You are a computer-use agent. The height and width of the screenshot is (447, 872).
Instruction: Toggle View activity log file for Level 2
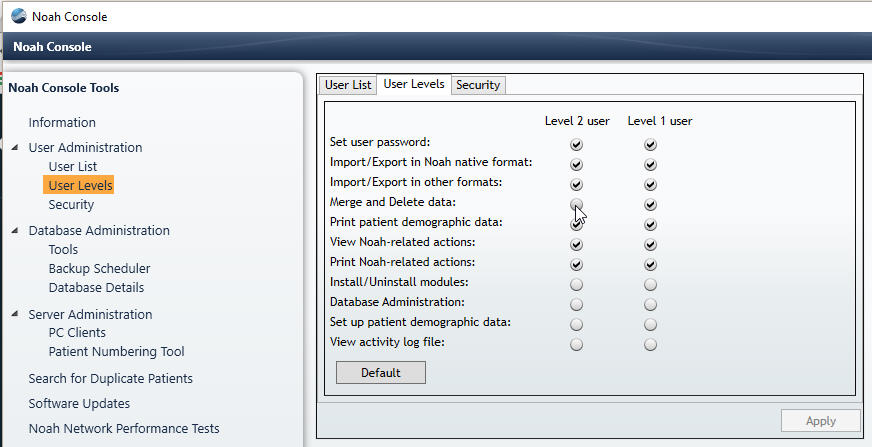[x=576, y=345]
